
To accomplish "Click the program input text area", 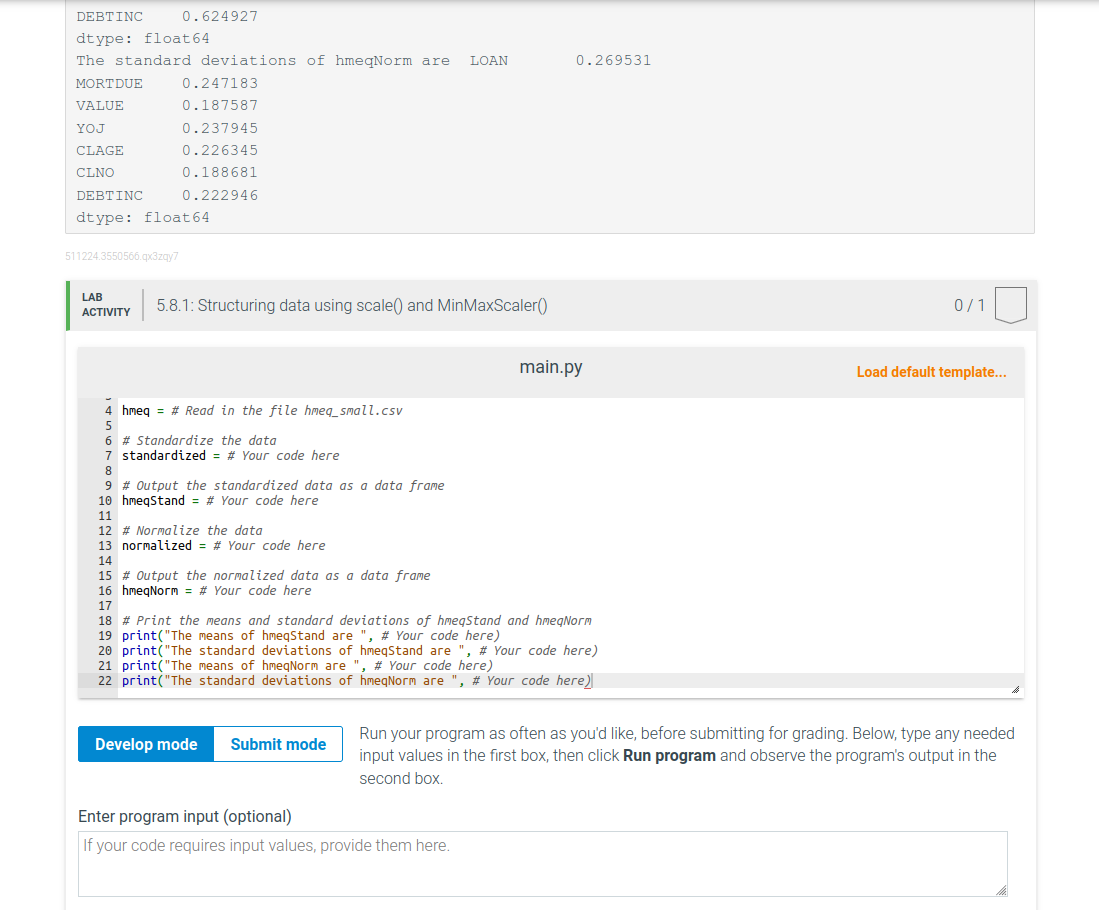I will tap(540, 862).
